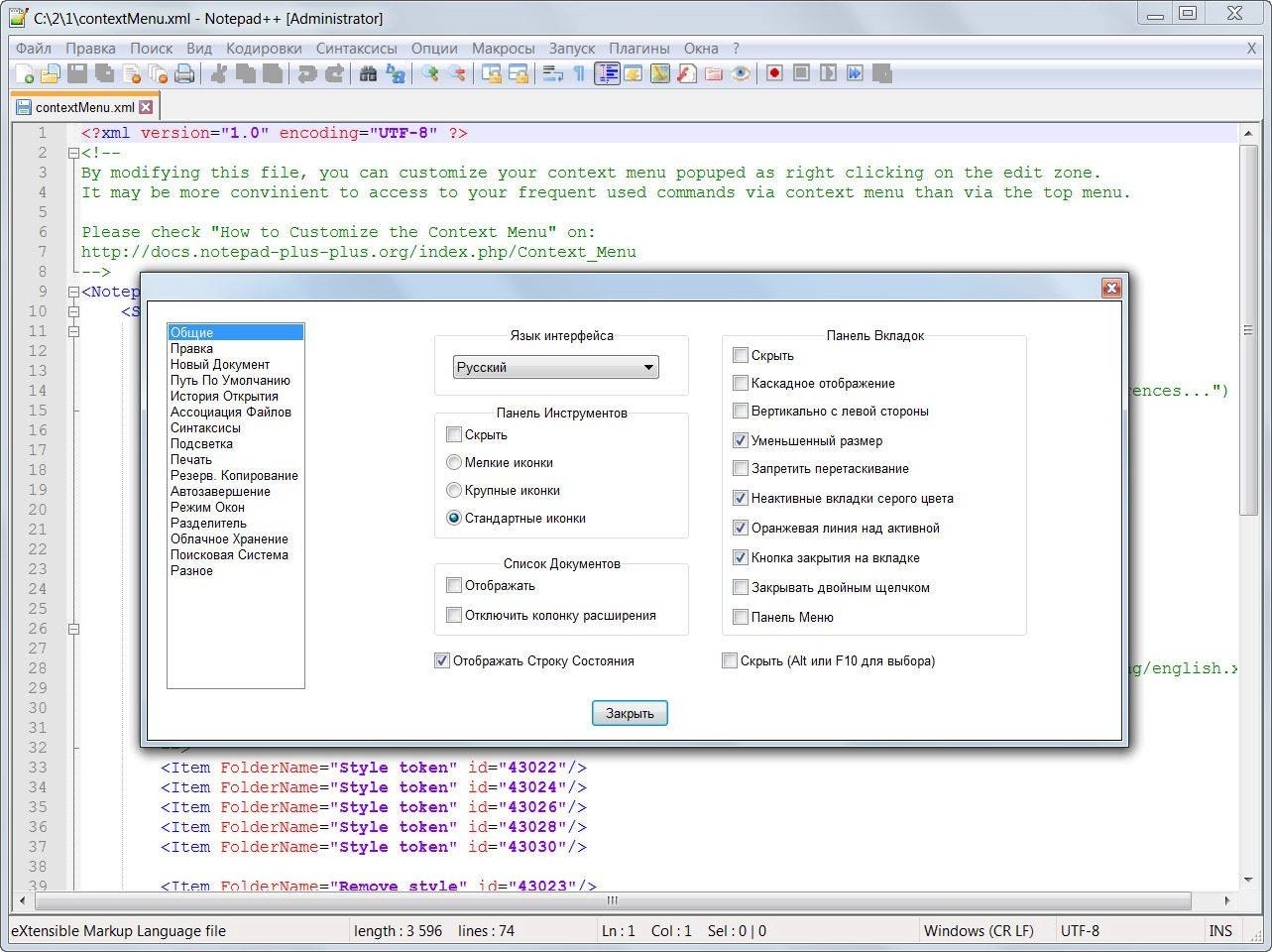Image resolution: width=1272 pixels, height=952 pixels.
Task: Open the Плагины menu
Action: pos(639,48)
